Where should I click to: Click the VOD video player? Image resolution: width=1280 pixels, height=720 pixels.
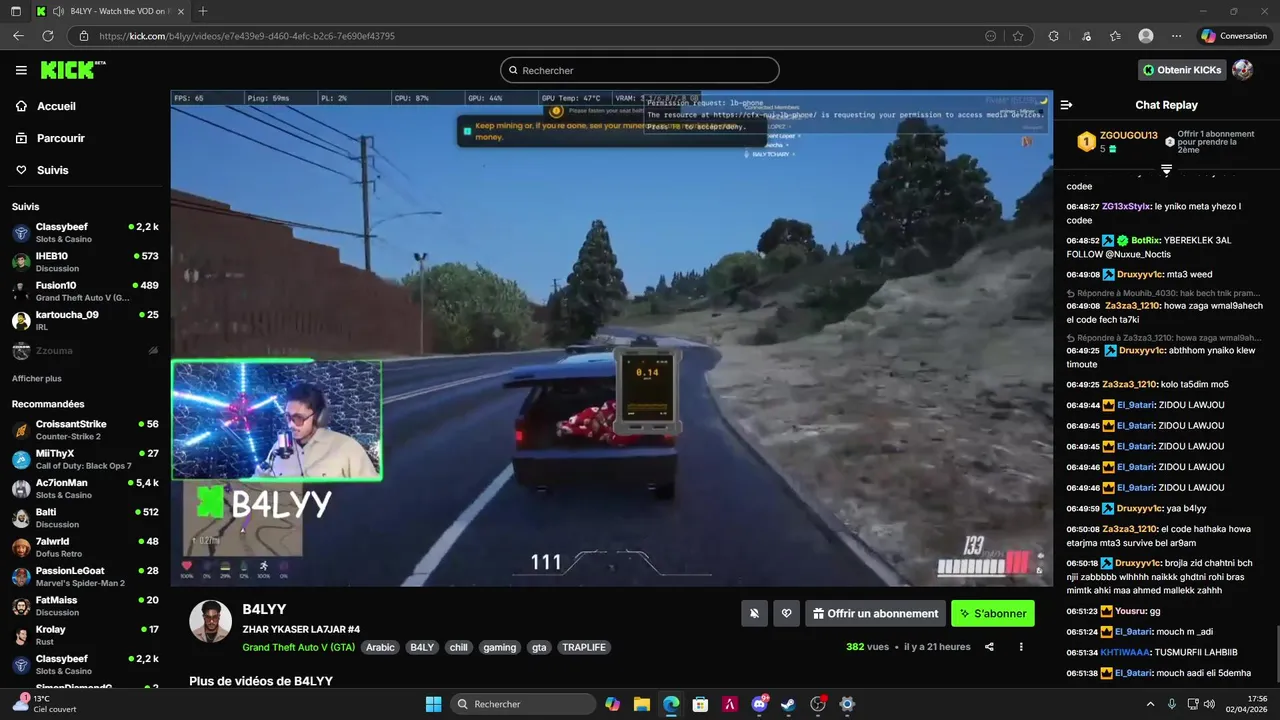click(611, 338)
